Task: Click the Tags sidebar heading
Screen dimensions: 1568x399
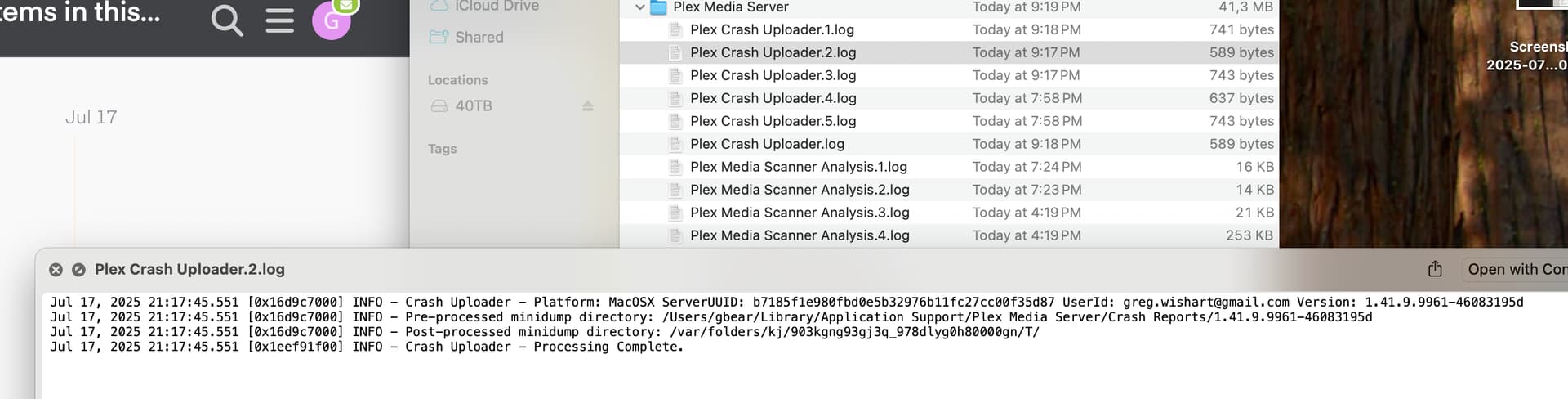Action: point(442,149)
